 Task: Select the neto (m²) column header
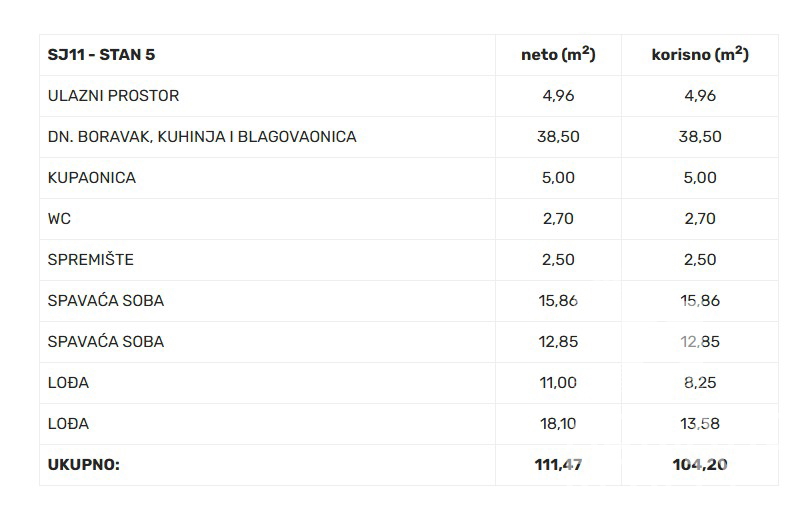coord(558,54)
